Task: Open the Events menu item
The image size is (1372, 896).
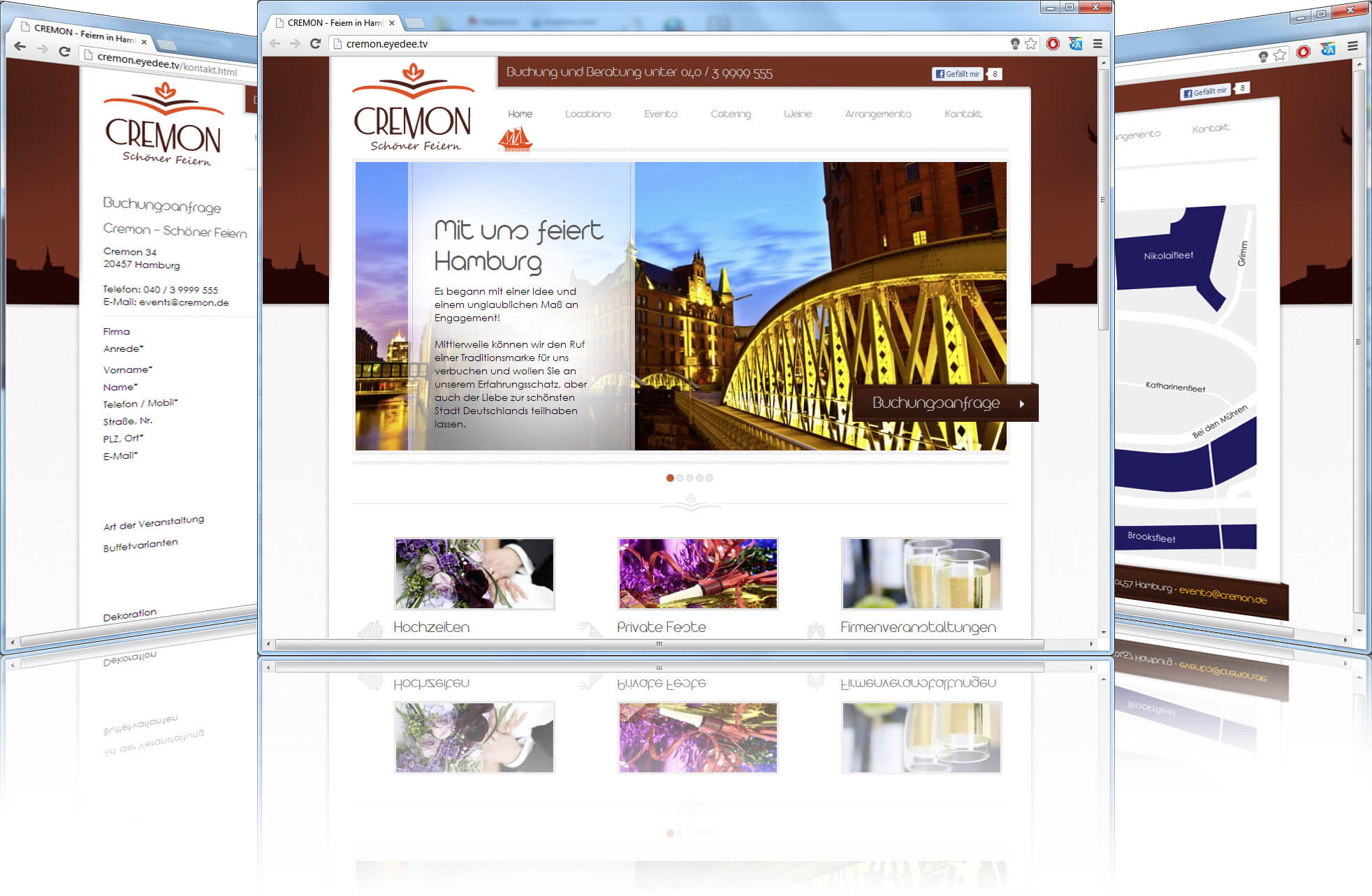Action: [661, 114]
